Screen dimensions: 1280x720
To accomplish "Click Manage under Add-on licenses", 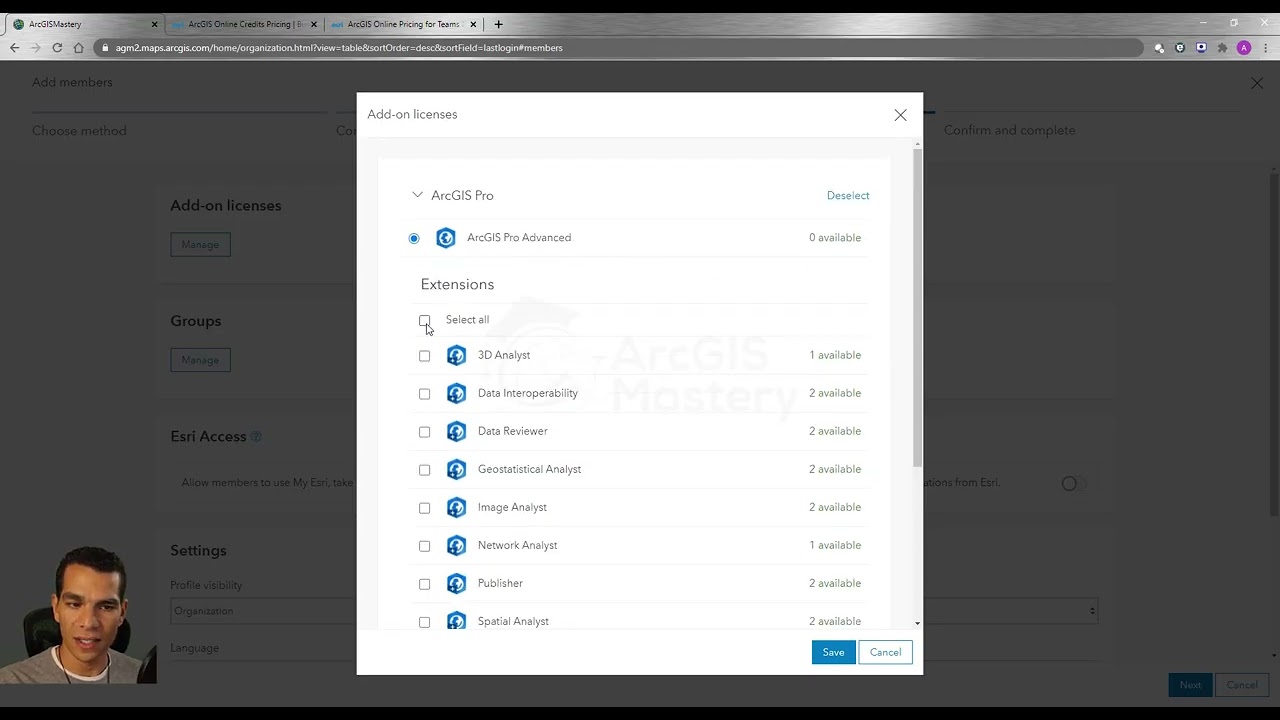I will [200, 244].
